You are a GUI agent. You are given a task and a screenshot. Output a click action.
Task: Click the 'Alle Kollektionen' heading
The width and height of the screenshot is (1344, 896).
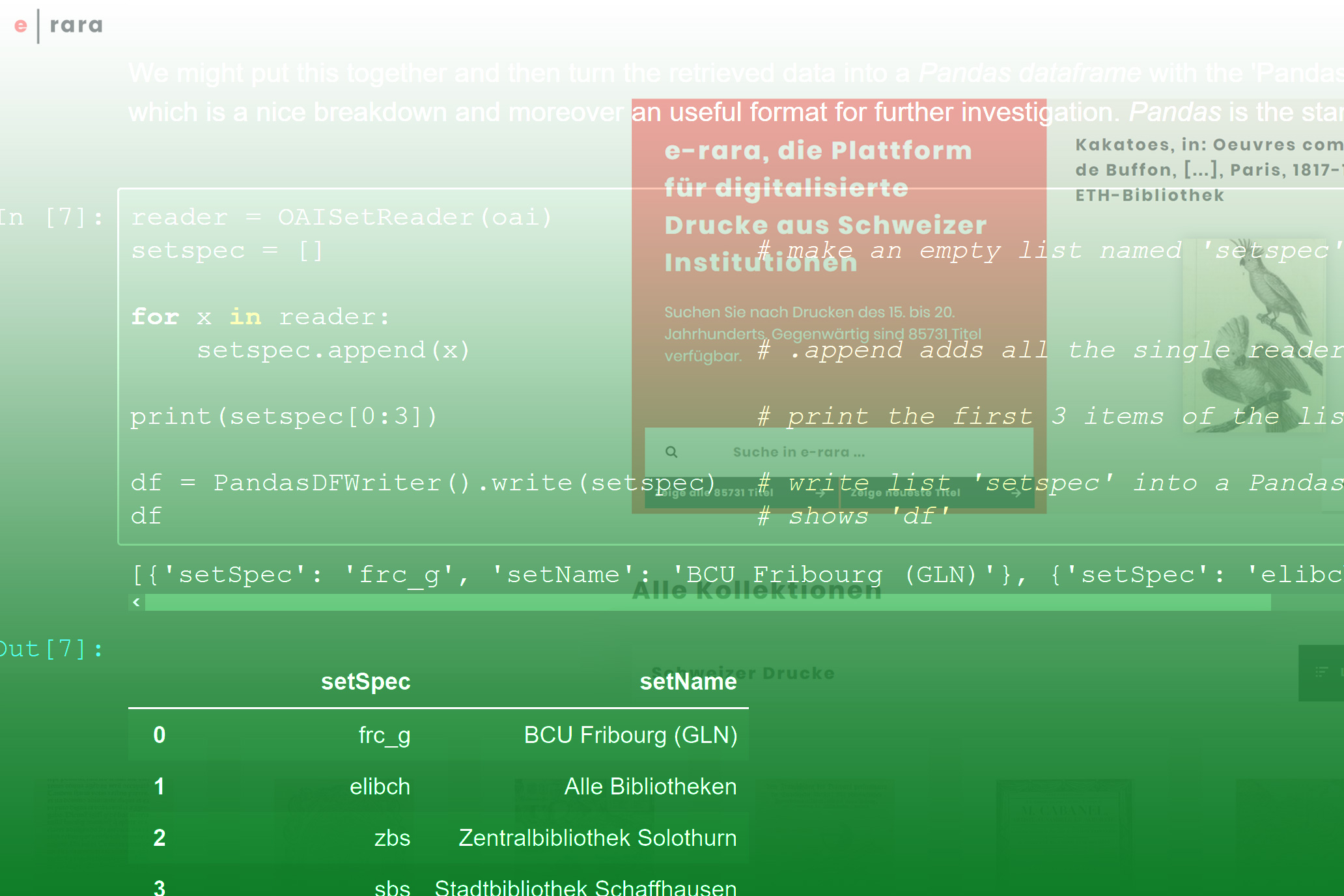click(x=757, y=590)
